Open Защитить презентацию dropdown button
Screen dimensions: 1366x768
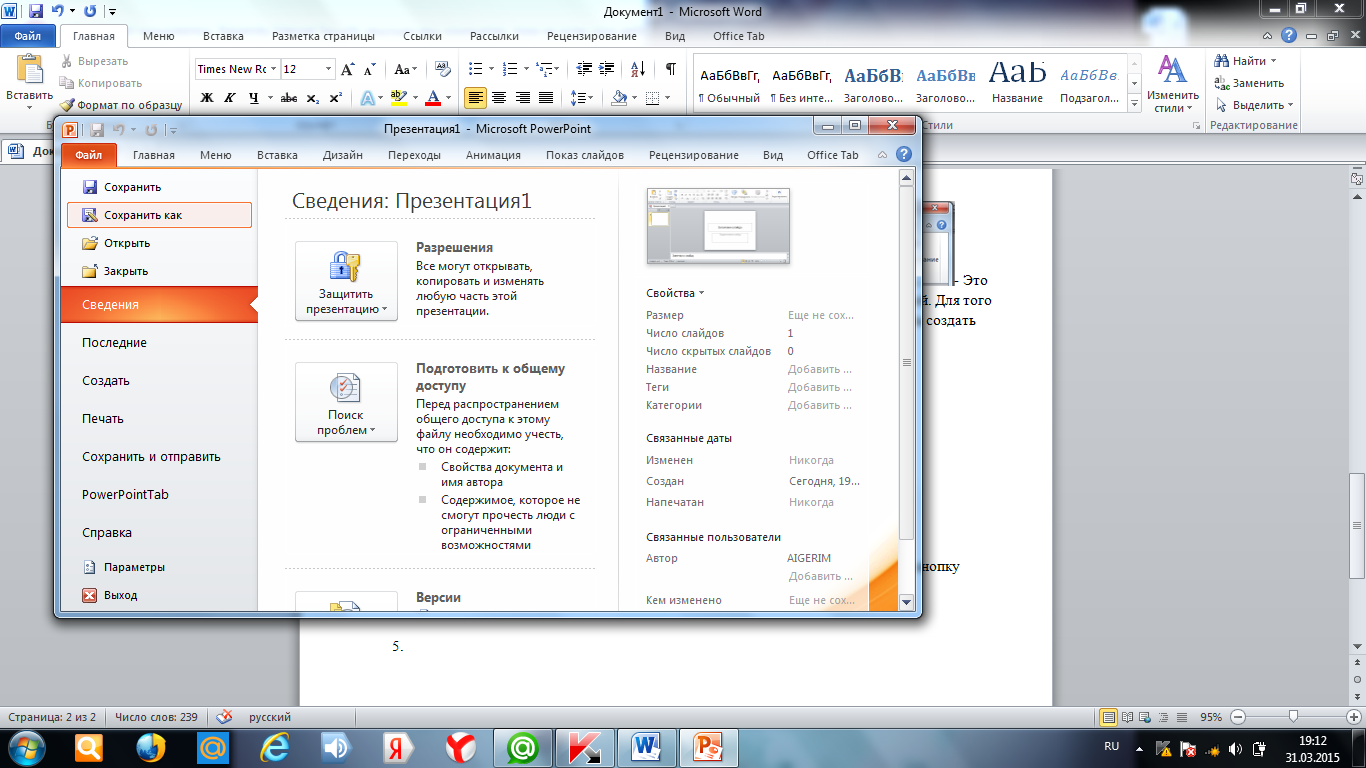pyautogui.click(x=346, y=281)
